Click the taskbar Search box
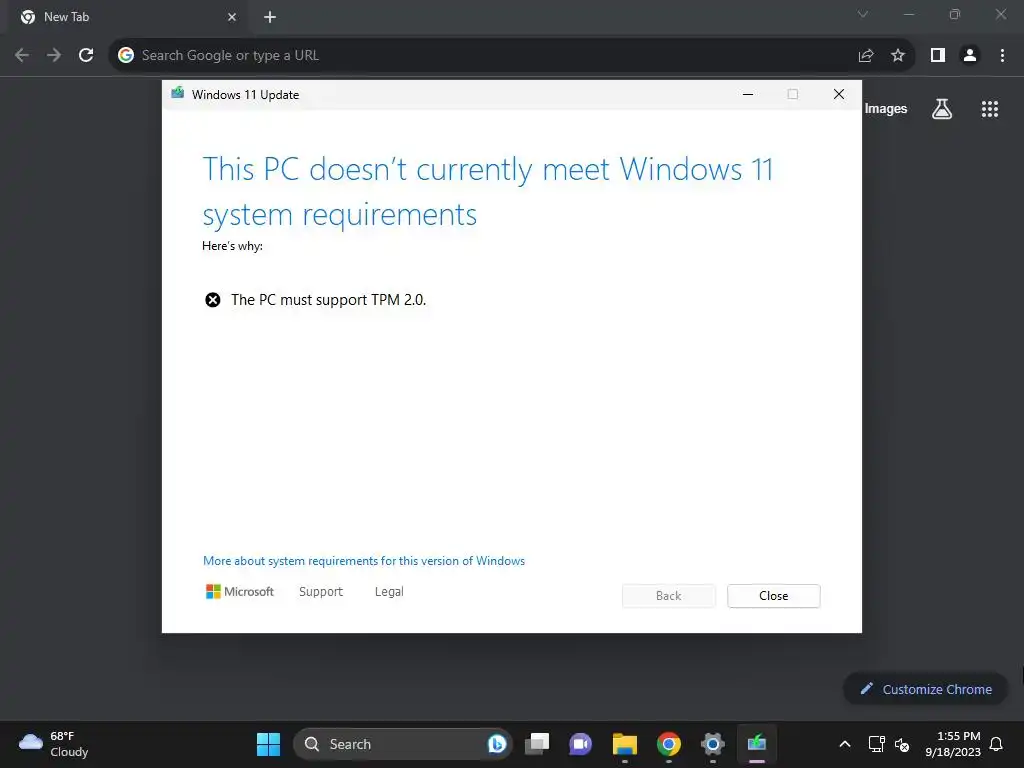 tap(402, 744)
